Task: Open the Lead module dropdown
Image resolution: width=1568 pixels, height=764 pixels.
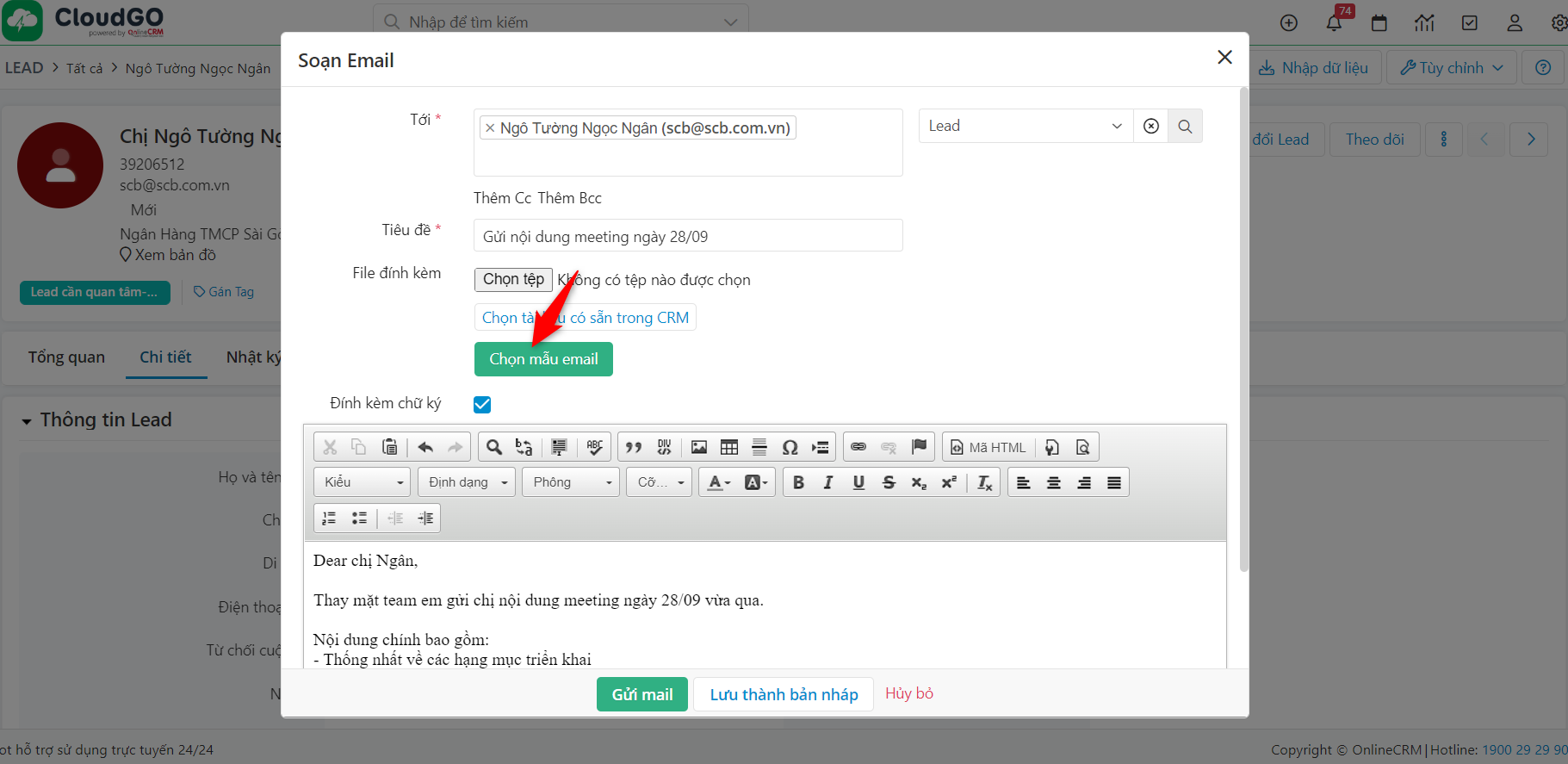Action: (x=1026, y=126)
